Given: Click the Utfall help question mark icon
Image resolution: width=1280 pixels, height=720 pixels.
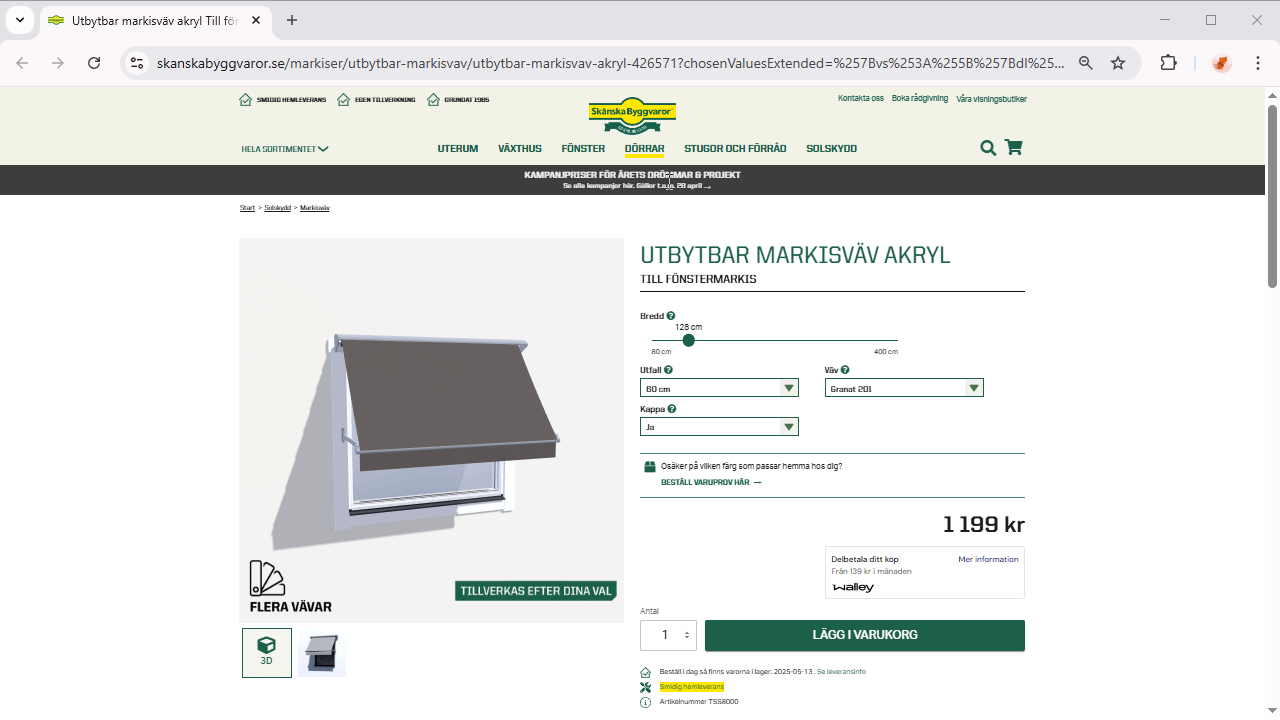Looking at the screenshot, I should pyautogui.click(x=668, y=370).
